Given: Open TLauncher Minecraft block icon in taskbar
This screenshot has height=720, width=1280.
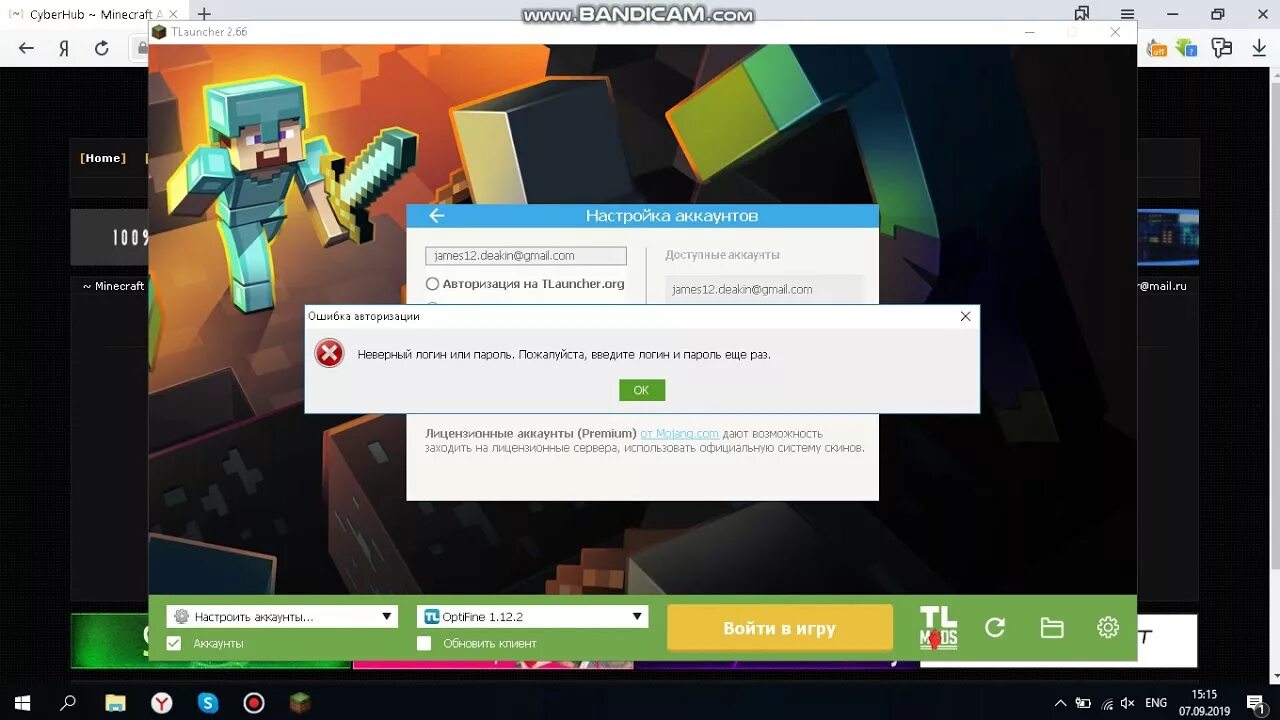Looking at the screenshot, I should pos(300,703).
